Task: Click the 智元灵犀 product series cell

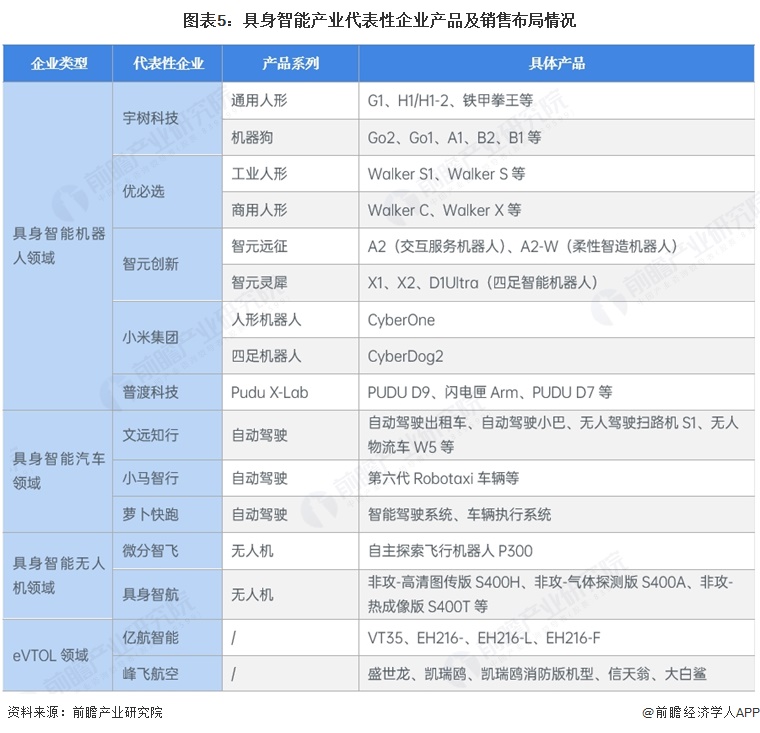Action: coord(290,283)
